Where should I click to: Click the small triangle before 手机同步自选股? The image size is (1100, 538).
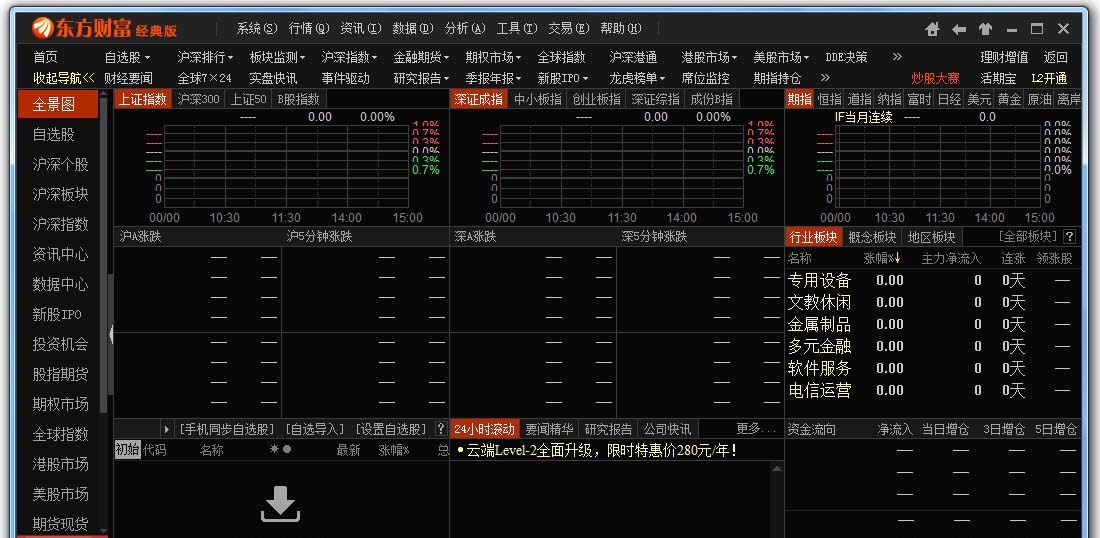166,429
